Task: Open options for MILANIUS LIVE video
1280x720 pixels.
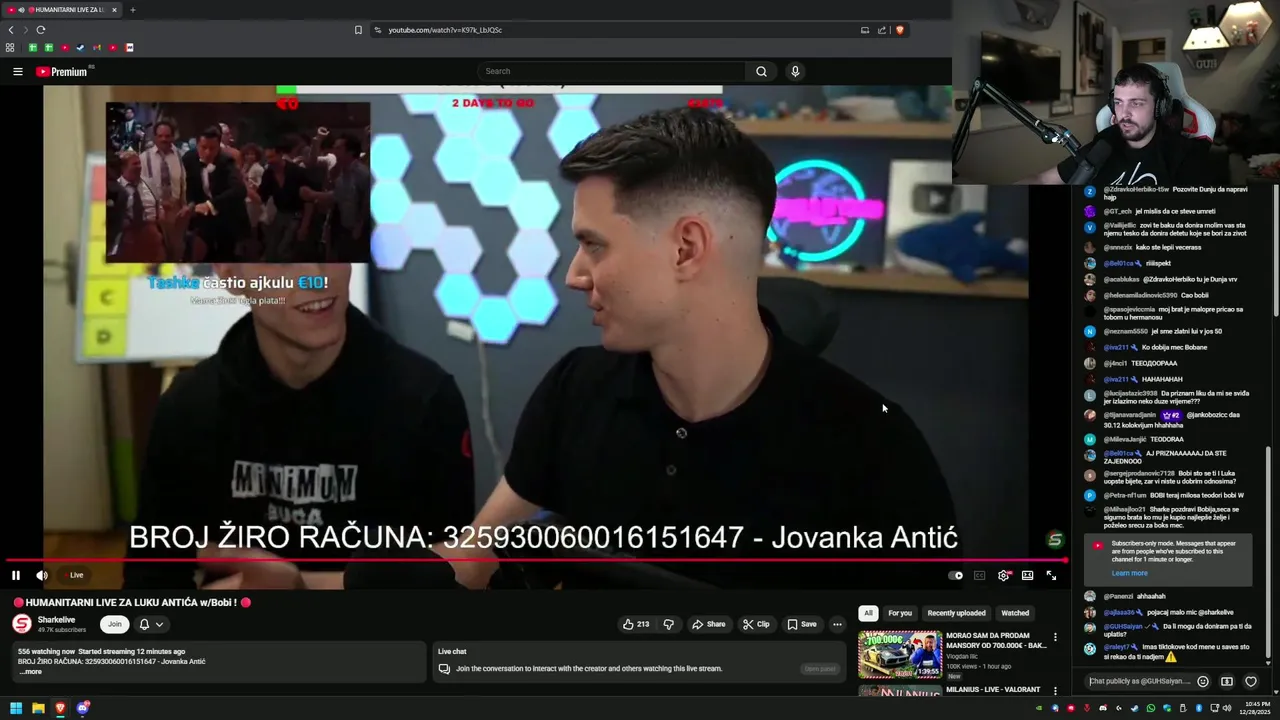Action: coord(1055,690)
